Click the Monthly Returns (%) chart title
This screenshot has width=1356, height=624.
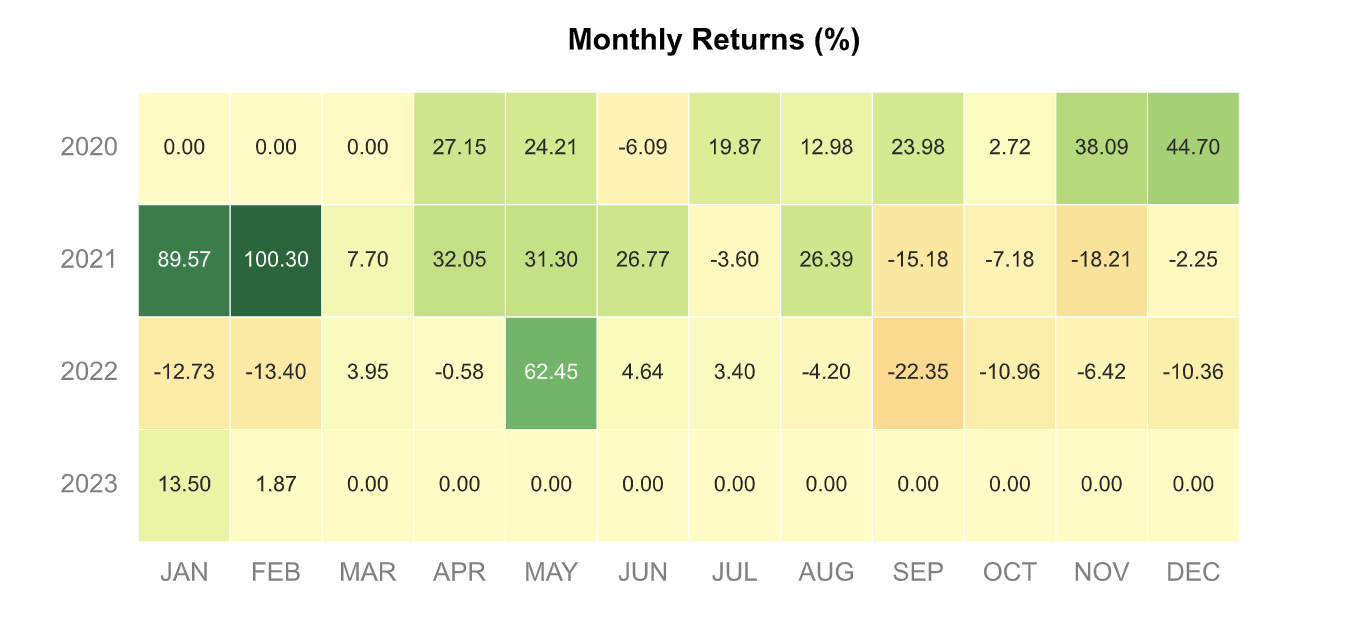(x=714, y=40)
